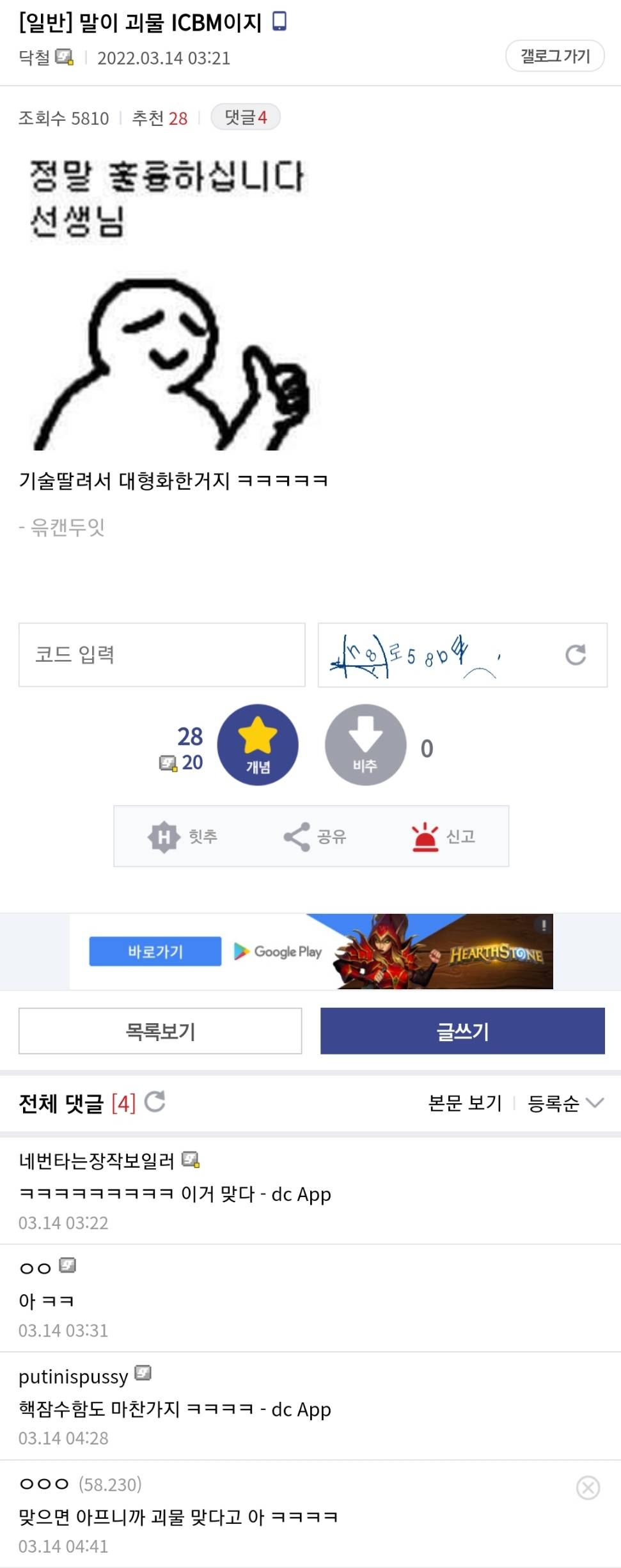Click the ad info exclamation icon
621x1568 pixels.
(544, 925)
